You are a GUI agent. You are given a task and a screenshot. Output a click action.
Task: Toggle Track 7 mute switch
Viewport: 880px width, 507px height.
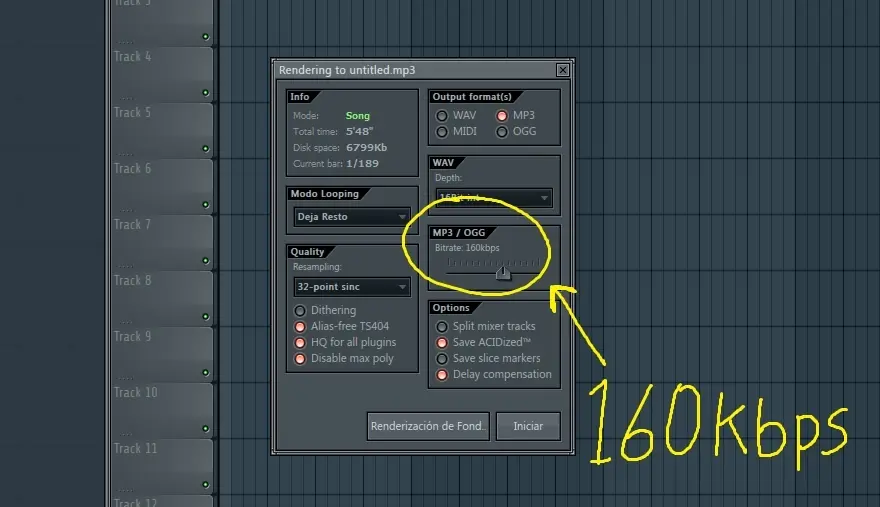pos(205,261)
